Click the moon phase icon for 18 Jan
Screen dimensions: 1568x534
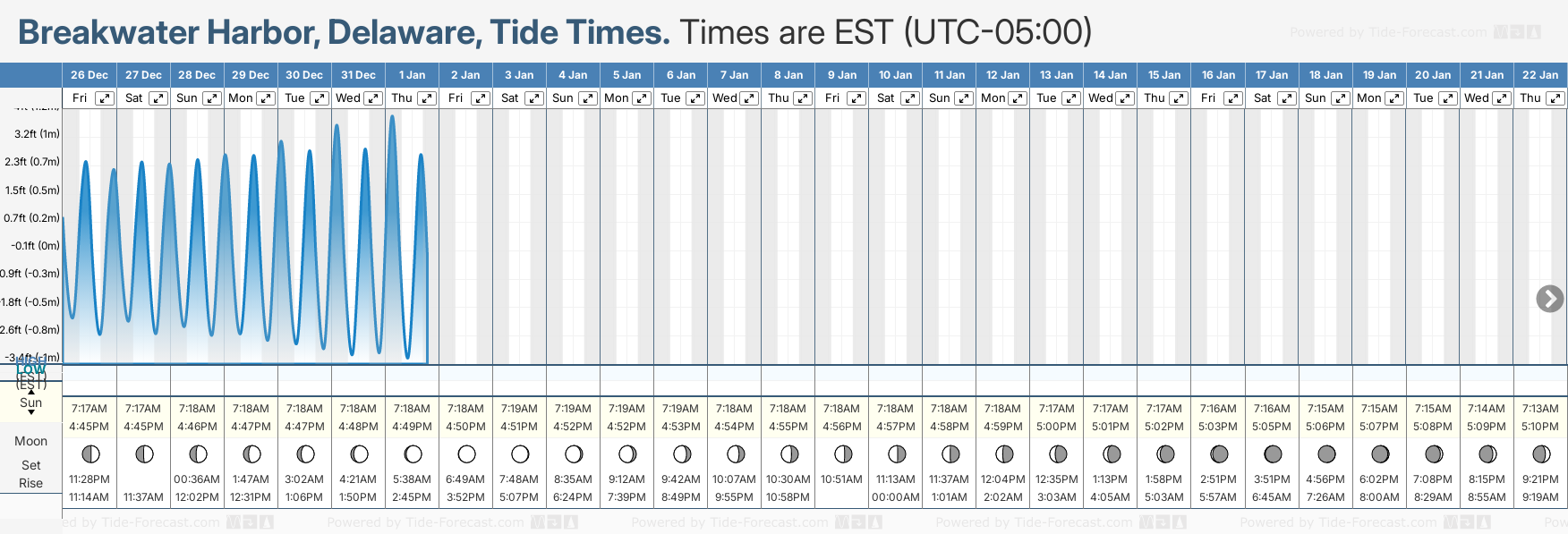point(1326,454)
